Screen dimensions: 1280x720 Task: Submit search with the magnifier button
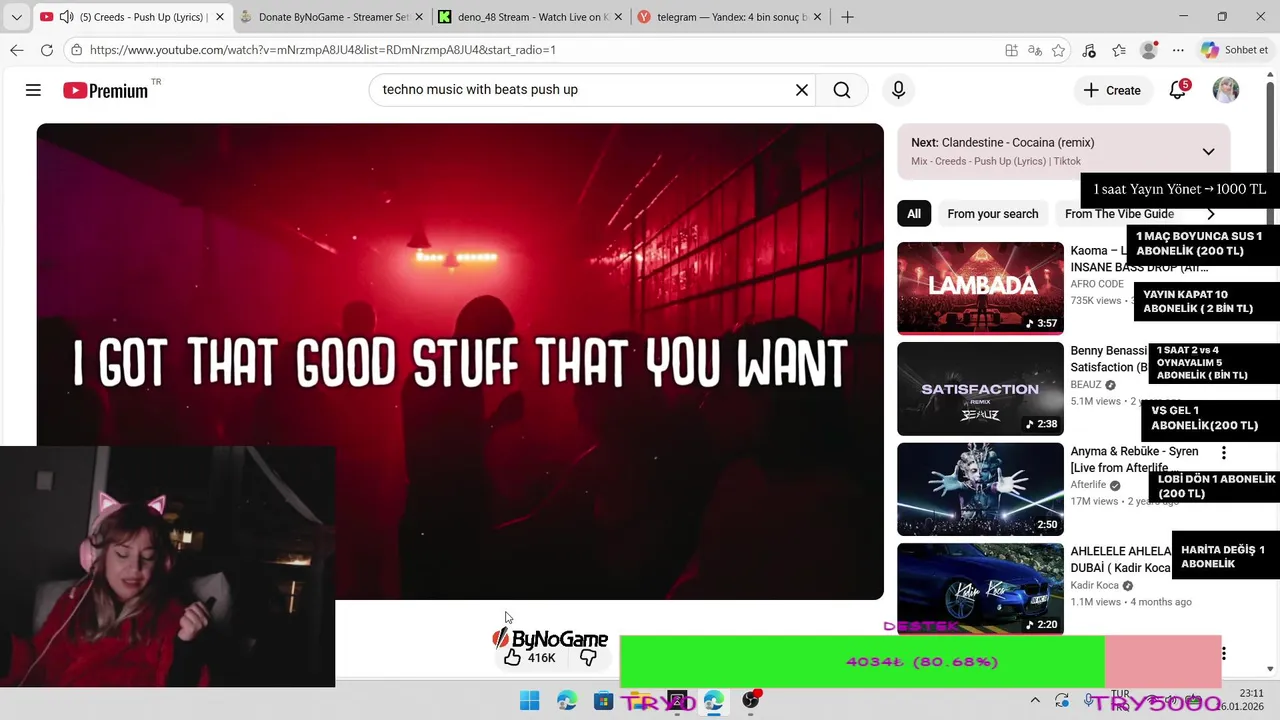click(x=842, y=90)
